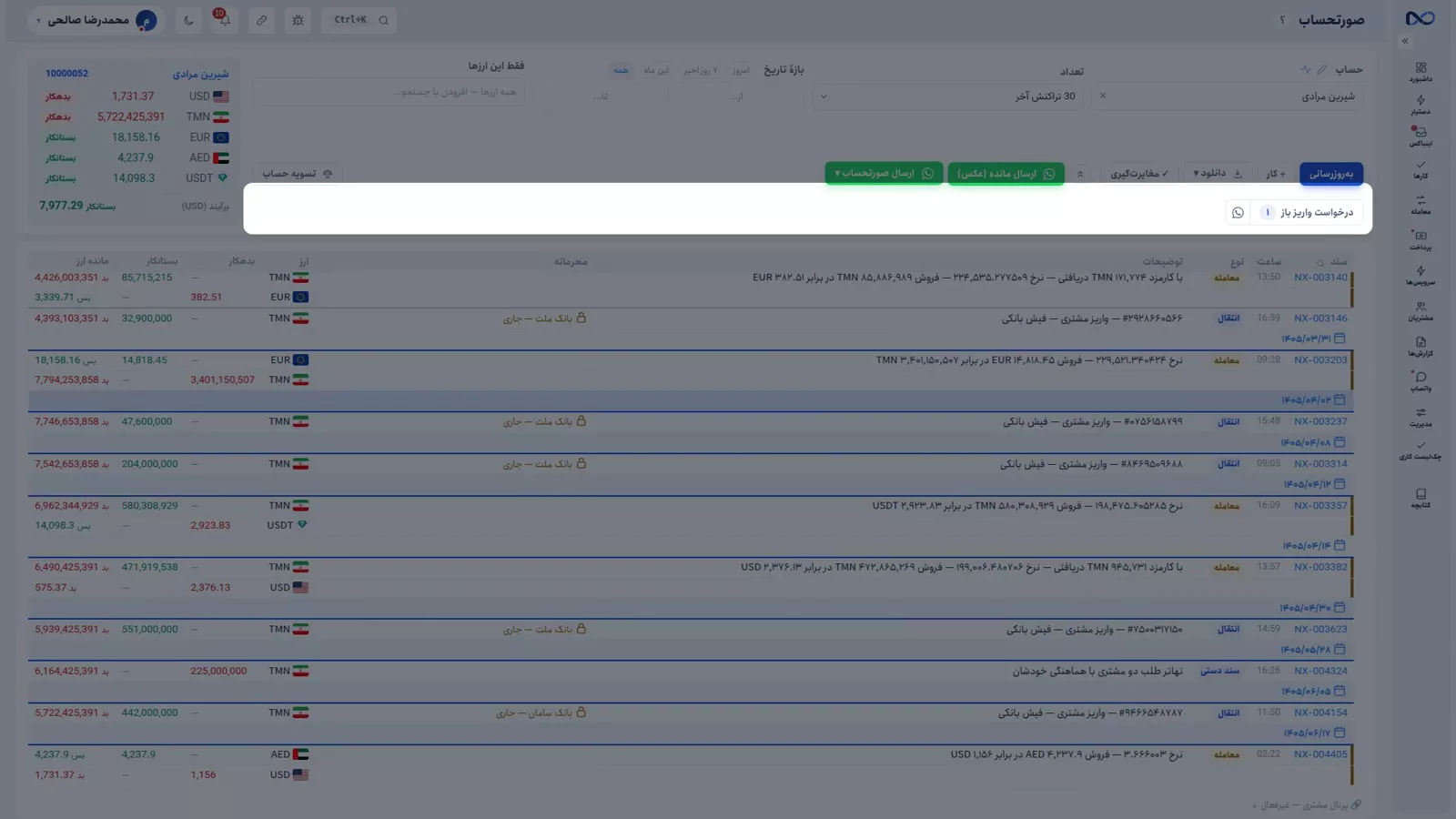Screen dimensions: 1456x819
Task: Open کتابچه (handbook) in the sidebar
Action: click(x=1421, y=499)
